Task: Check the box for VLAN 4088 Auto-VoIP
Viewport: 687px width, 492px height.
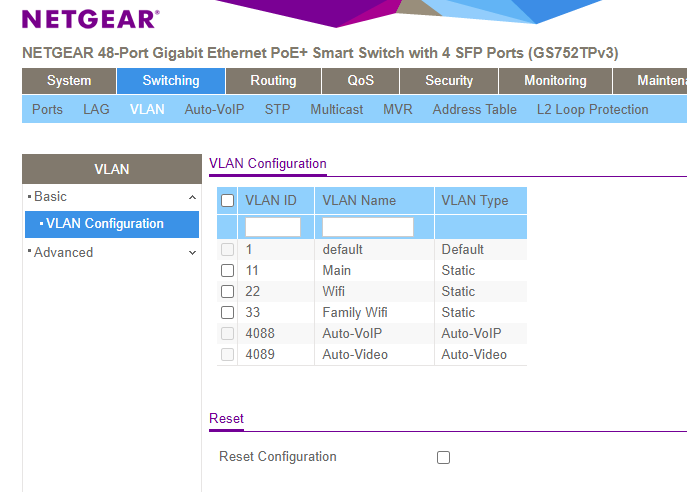Action: point(227,334)
